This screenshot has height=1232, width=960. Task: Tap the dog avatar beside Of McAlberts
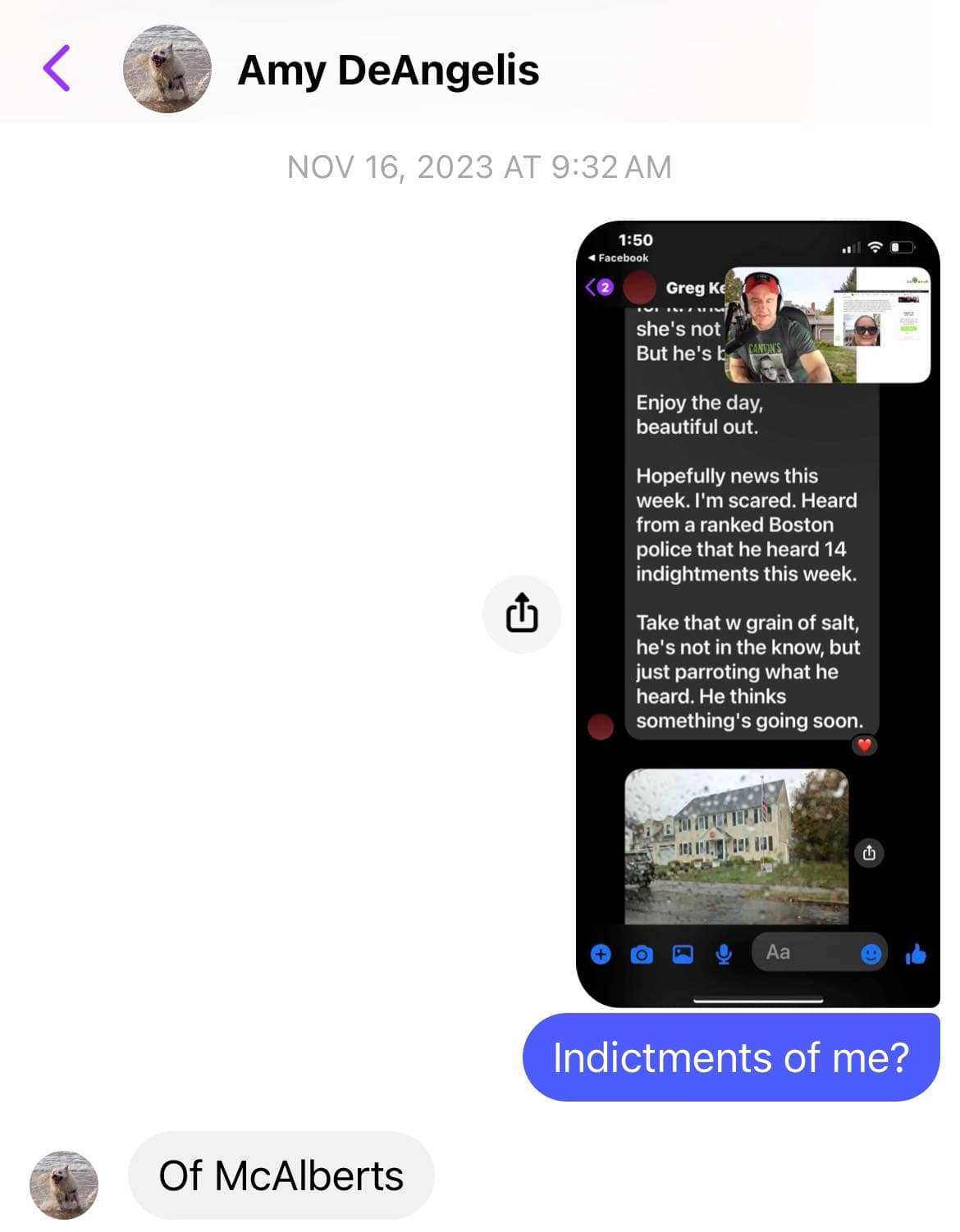[x=64, y=1184]
